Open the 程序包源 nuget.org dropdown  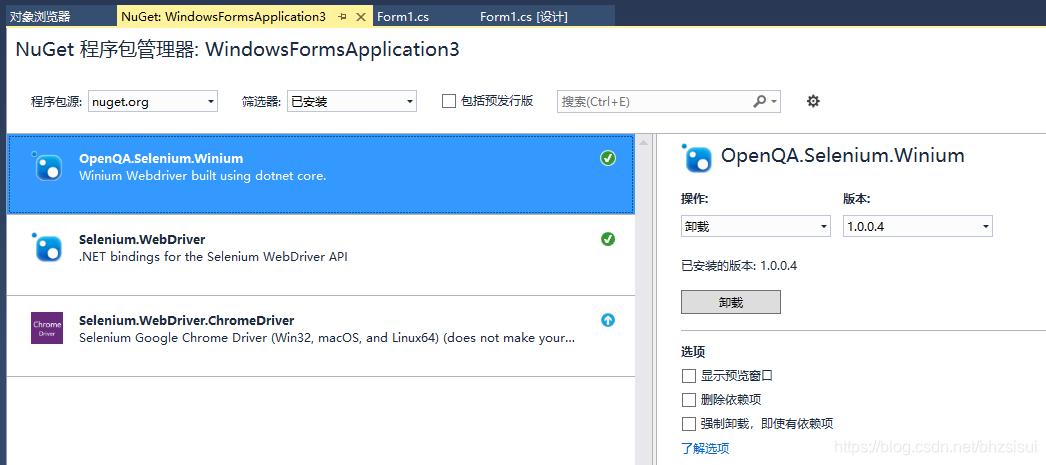point(153,101)
